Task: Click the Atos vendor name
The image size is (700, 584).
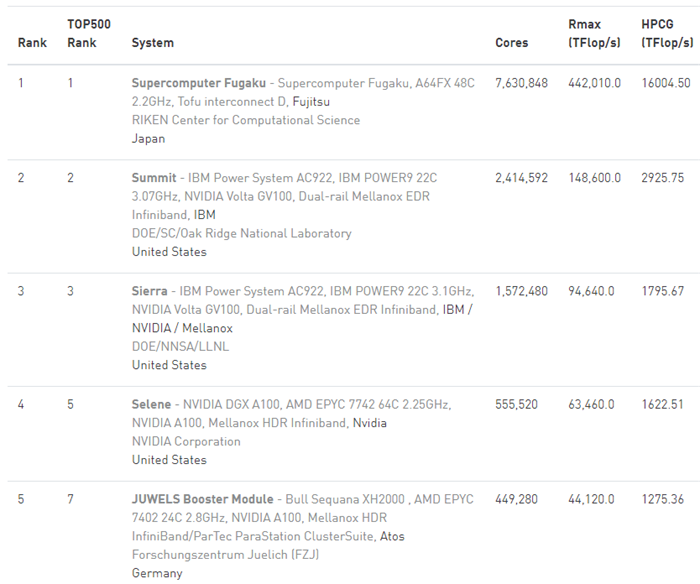Action: [x=392, y=537]
